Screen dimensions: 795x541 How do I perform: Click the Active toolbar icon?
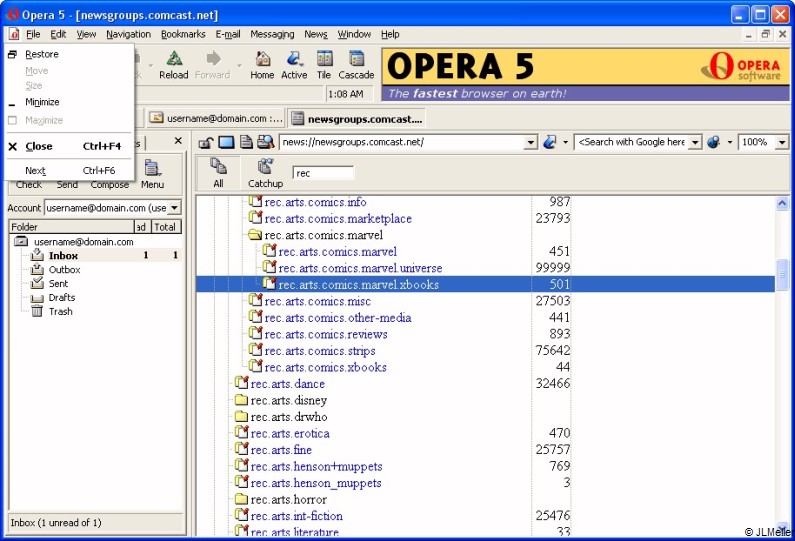295,59
